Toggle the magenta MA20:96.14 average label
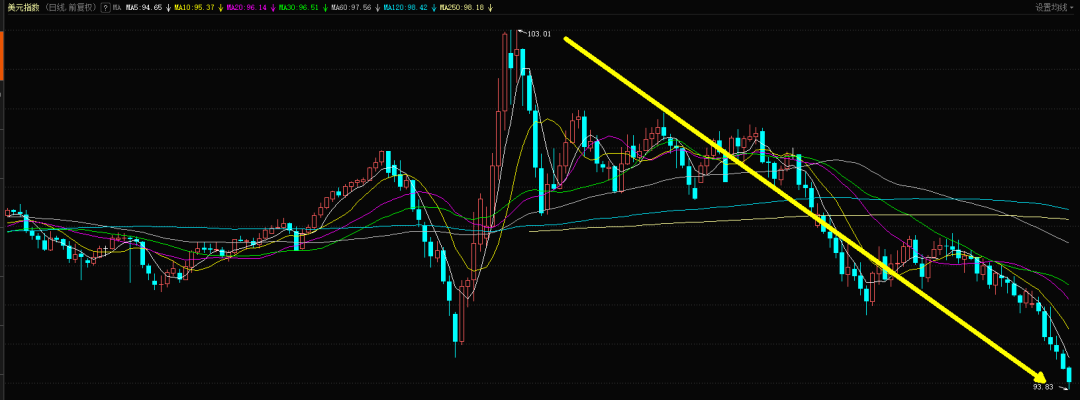This screenshot has height=400, width=1080. coord(247,8)
